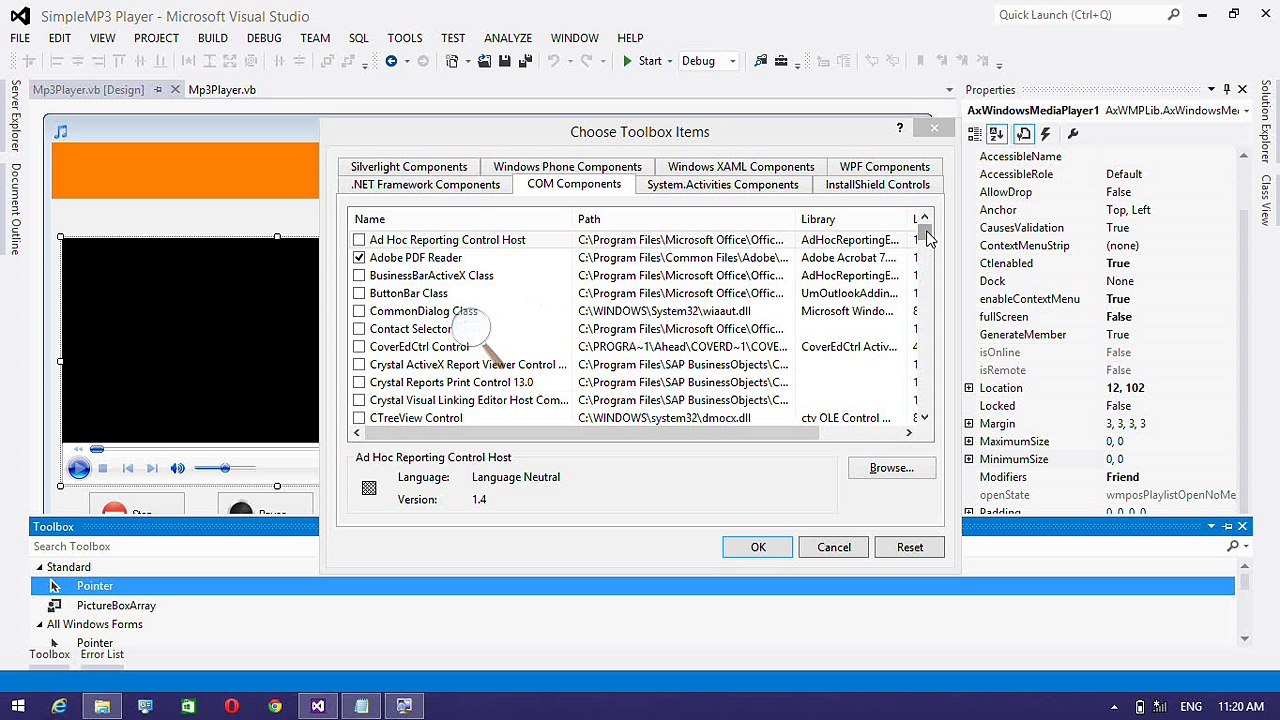This screenshot has height=720, width=1280.
Task: Tick the Ad Hoc Reporting Control Host checkbox
Action: click(359, 240)
